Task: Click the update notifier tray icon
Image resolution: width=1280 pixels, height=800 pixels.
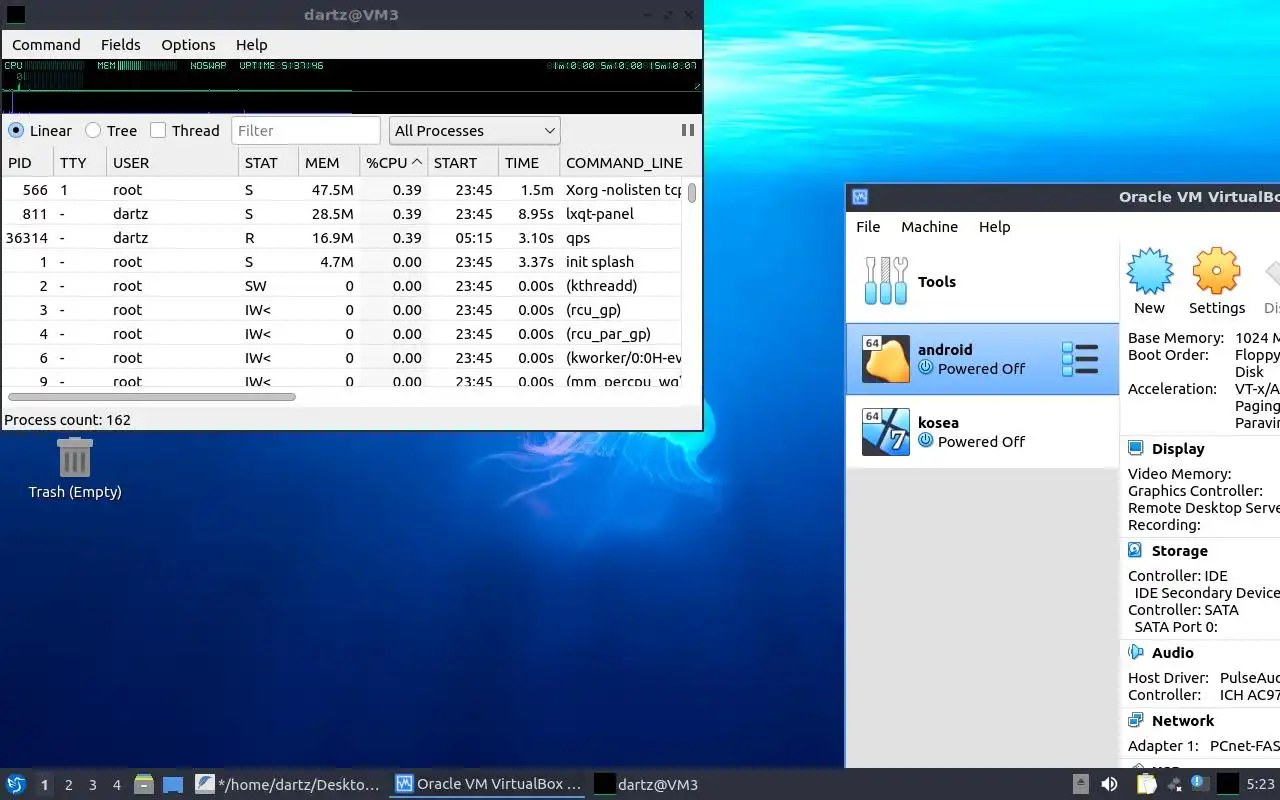Action: click(x=1199, y=784)
